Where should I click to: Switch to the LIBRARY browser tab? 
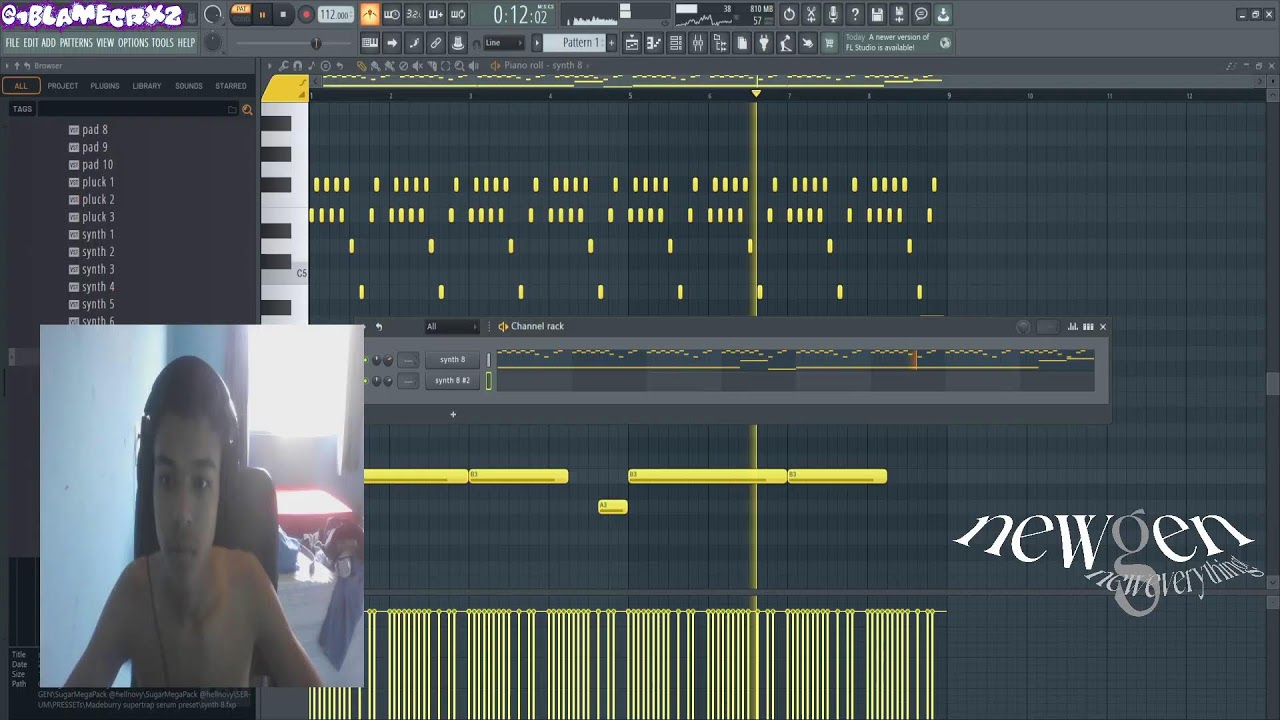[x=147, y=86]
